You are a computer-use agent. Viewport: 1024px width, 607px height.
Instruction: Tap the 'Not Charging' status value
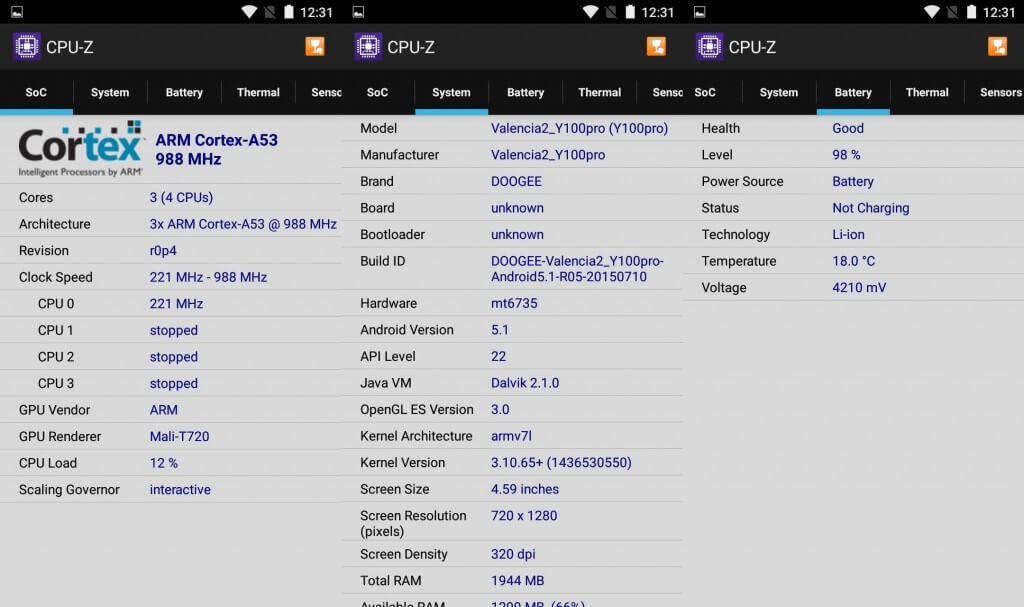click(x=871, y=208)
